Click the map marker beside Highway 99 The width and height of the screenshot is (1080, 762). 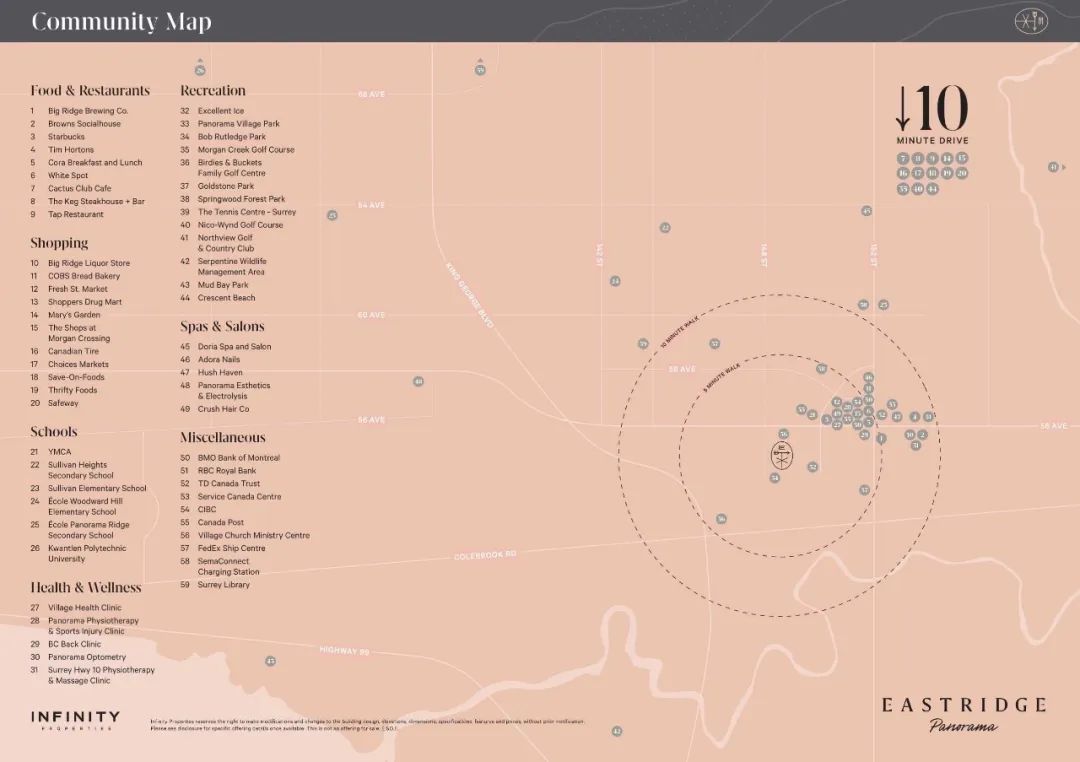coord(271,661)
